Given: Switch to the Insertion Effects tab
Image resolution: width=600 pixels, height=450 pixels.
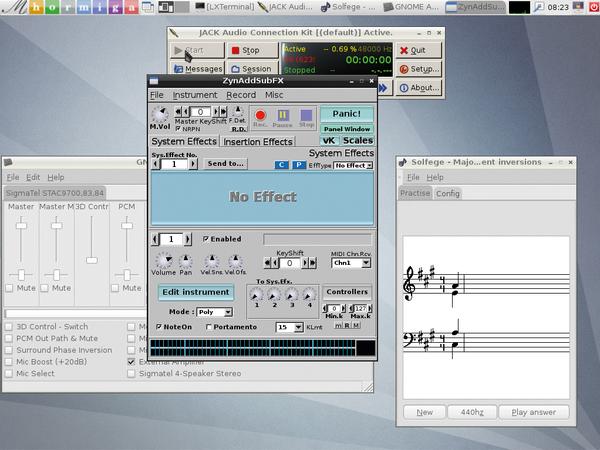Looking at the screenshot, I should point(258,142).
